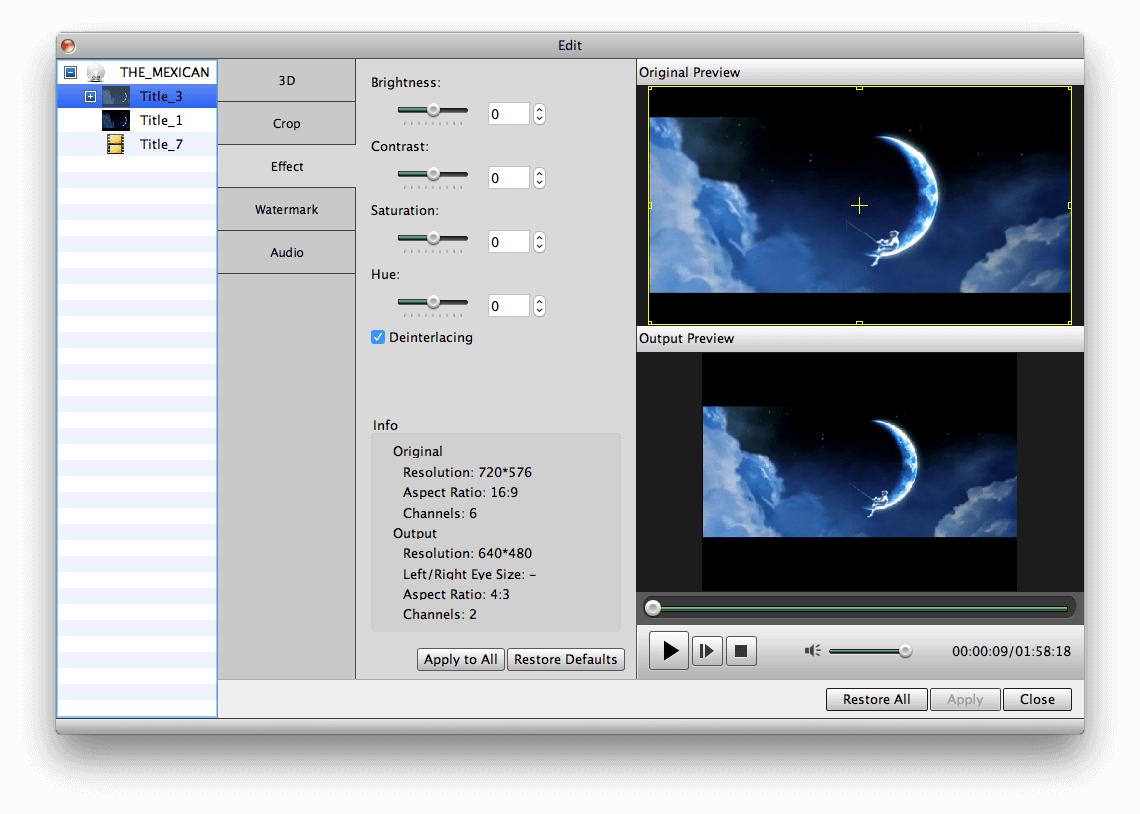The image size is (1140, 814).
Task: Select the Effect tab
Action: (x=286, y=166)
